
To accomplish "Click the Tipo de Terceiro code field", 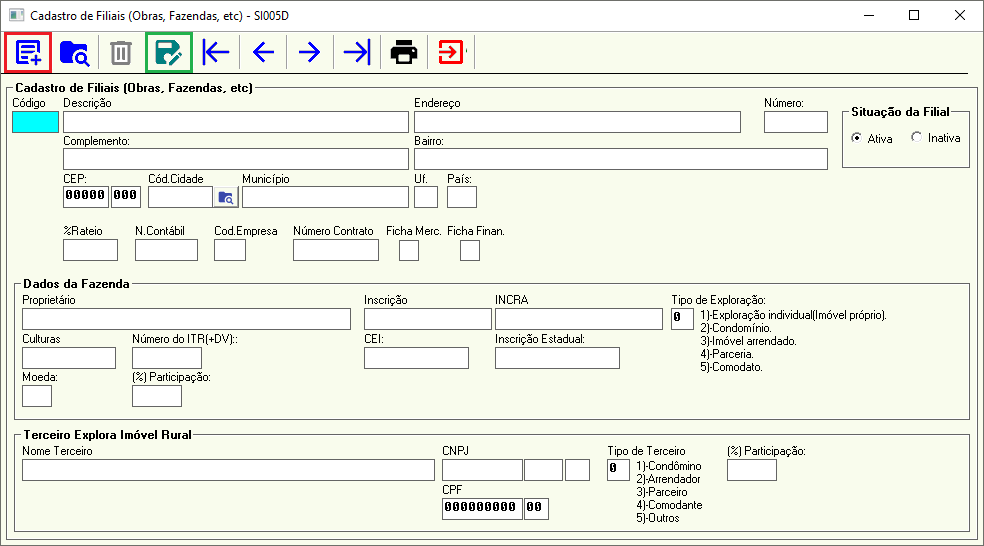I will [x=618, y=470].
